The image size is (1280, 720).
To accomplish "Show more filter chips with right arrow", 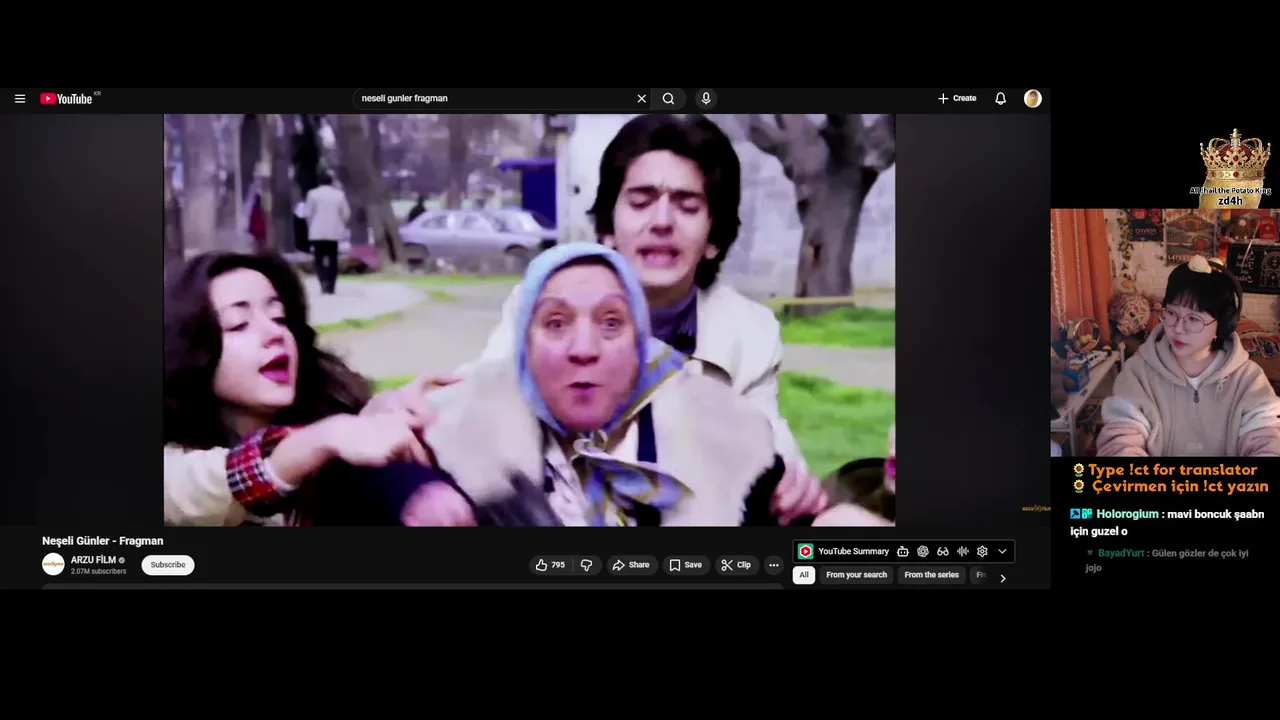I will [x=1002, y=578].
